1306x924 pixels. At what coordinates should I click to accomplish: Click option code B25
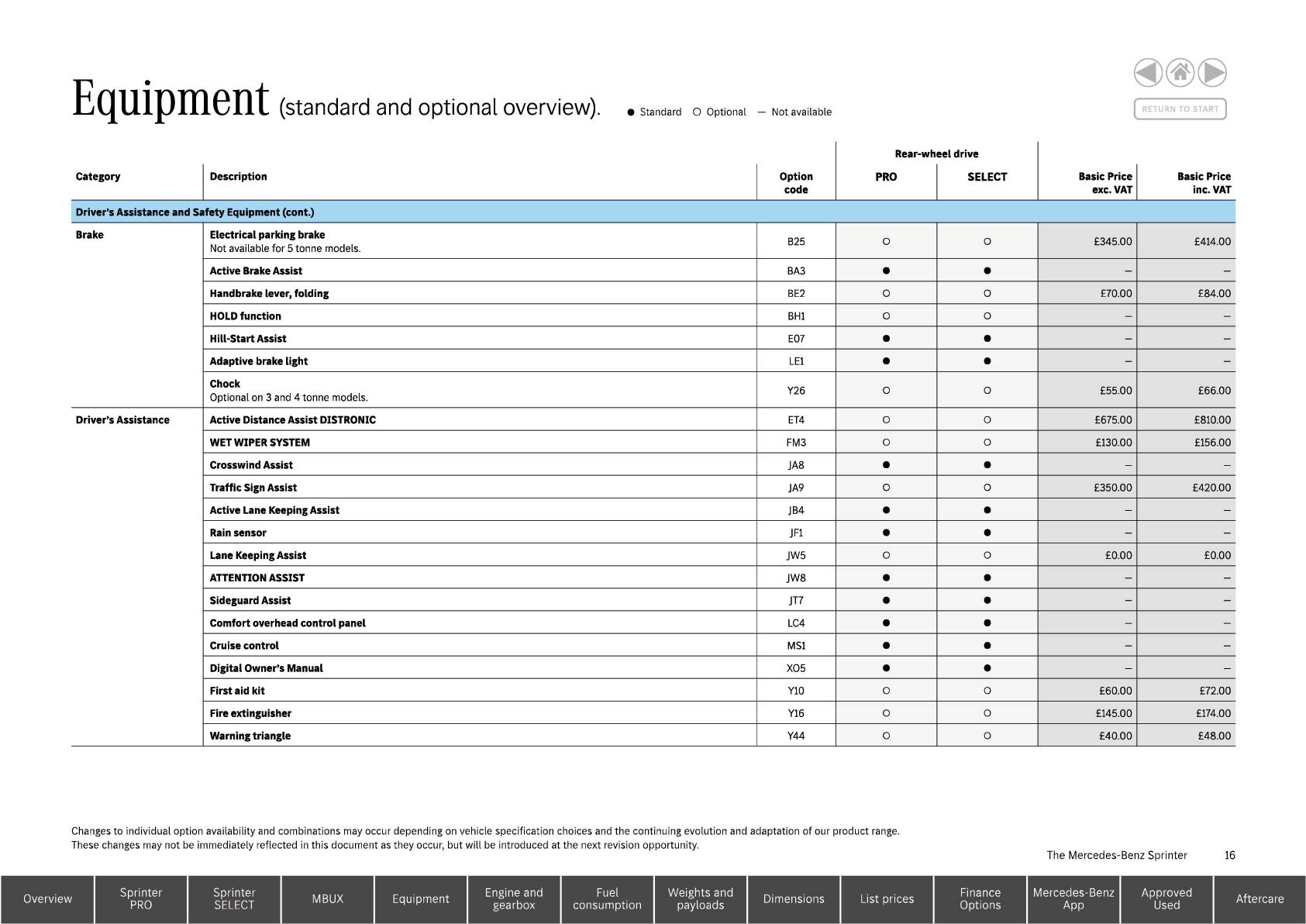coord(796,242)
